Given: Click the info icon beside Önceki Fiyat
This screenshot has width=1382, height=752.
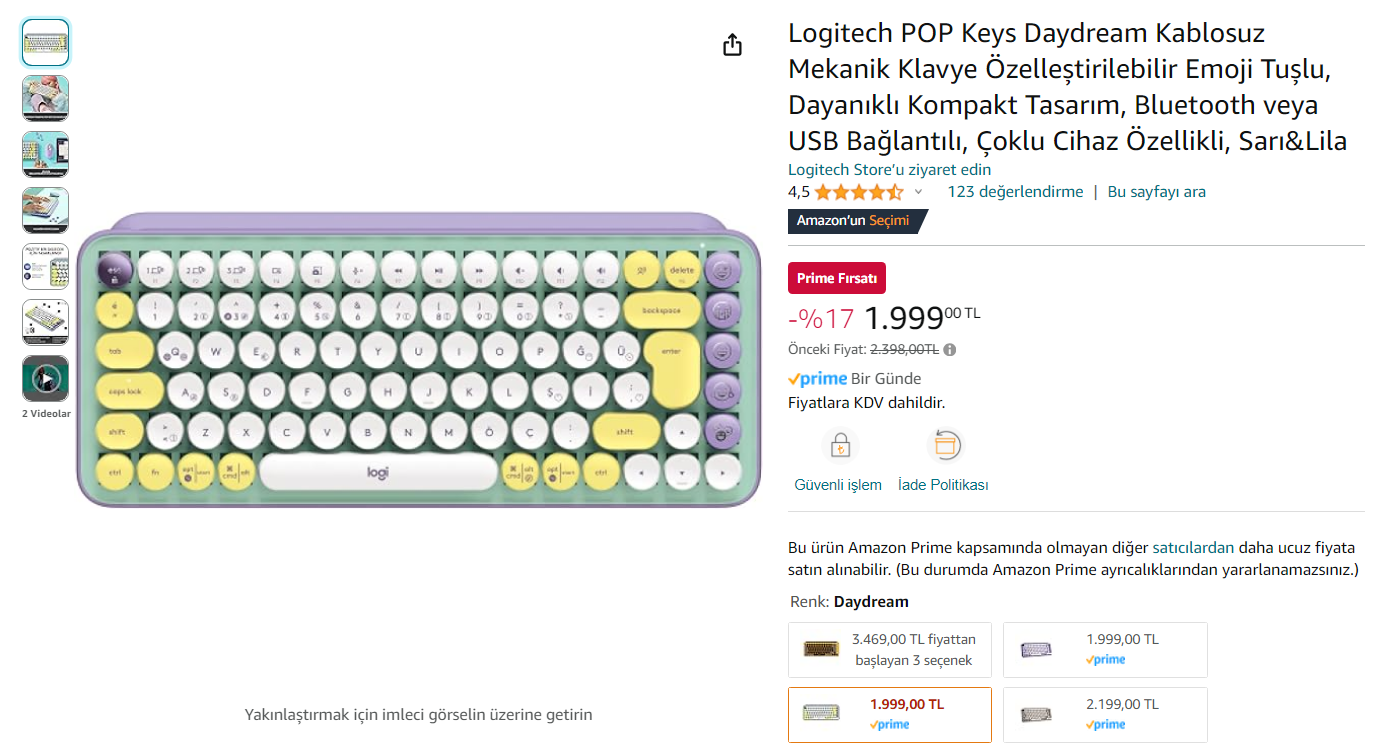Looking at the screenshot, I should pos(949,350).
